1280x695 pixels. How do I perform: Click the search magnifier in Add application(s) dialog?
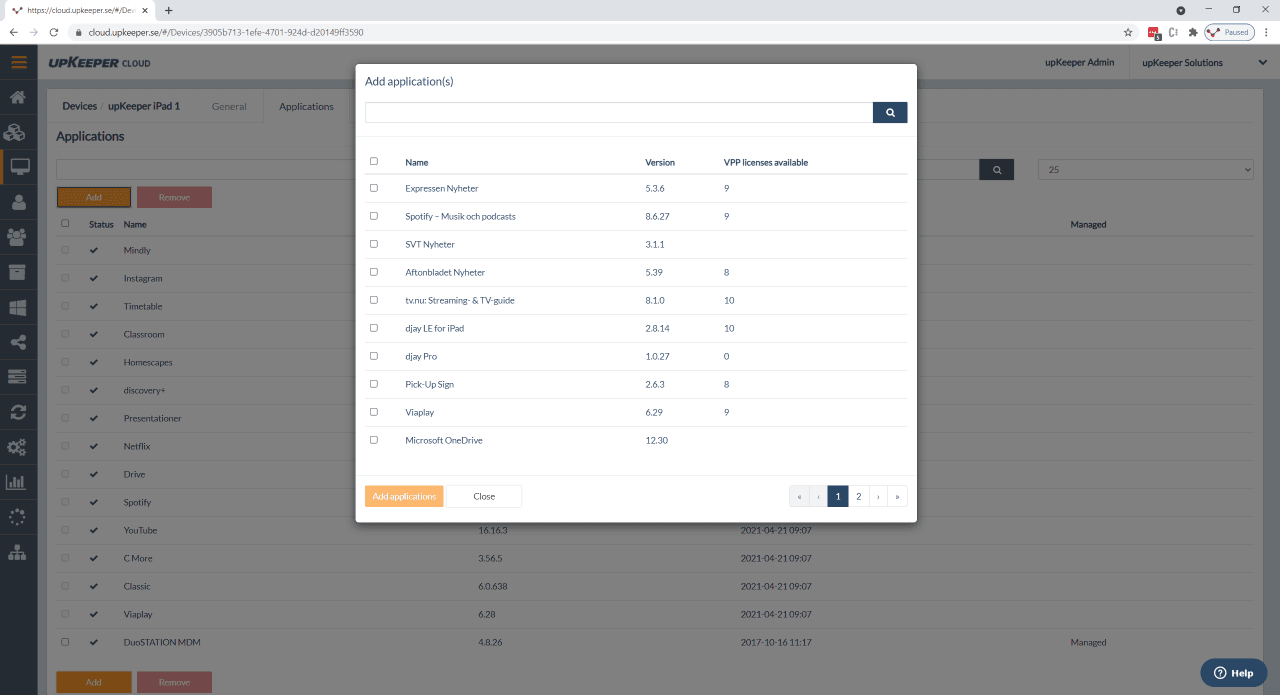(x=890, y=112)
